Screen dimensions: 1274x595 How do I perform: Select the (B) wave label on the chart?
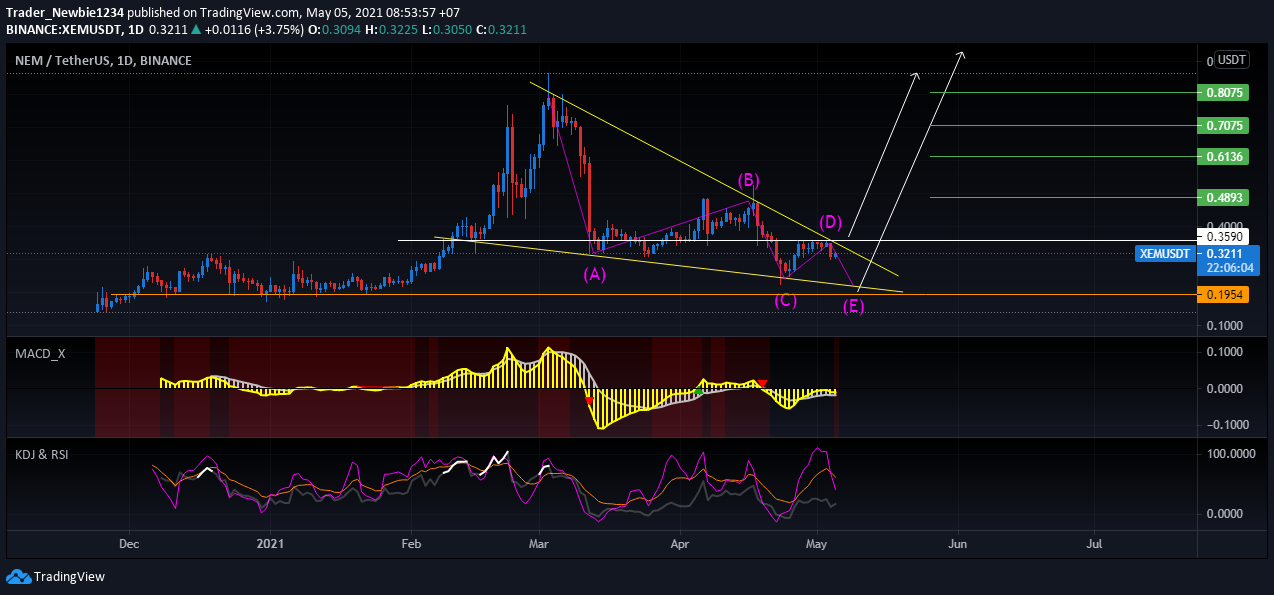[749, 180]
